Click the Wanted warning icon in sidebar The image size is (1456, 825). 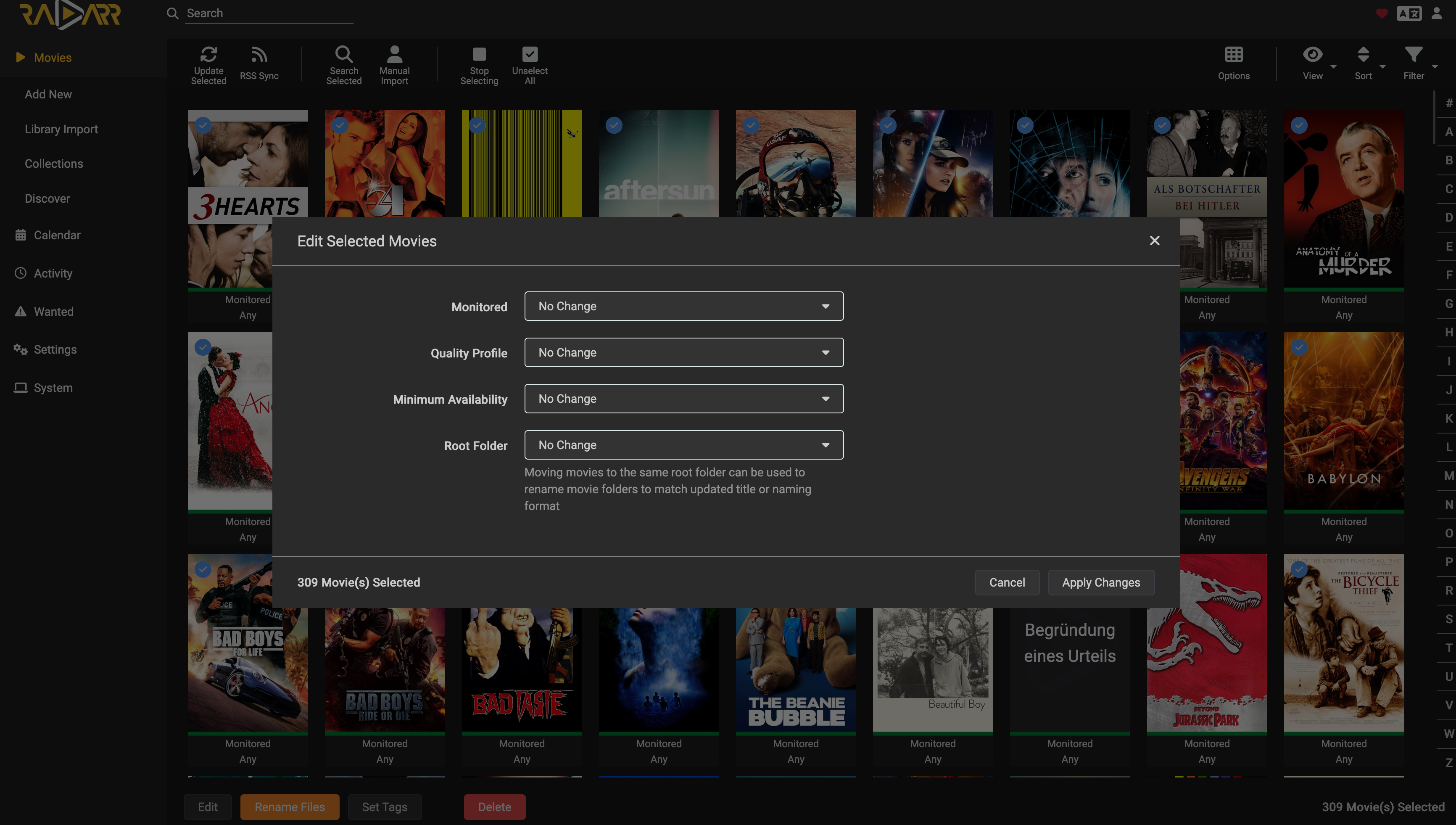[x=21, y=311]
